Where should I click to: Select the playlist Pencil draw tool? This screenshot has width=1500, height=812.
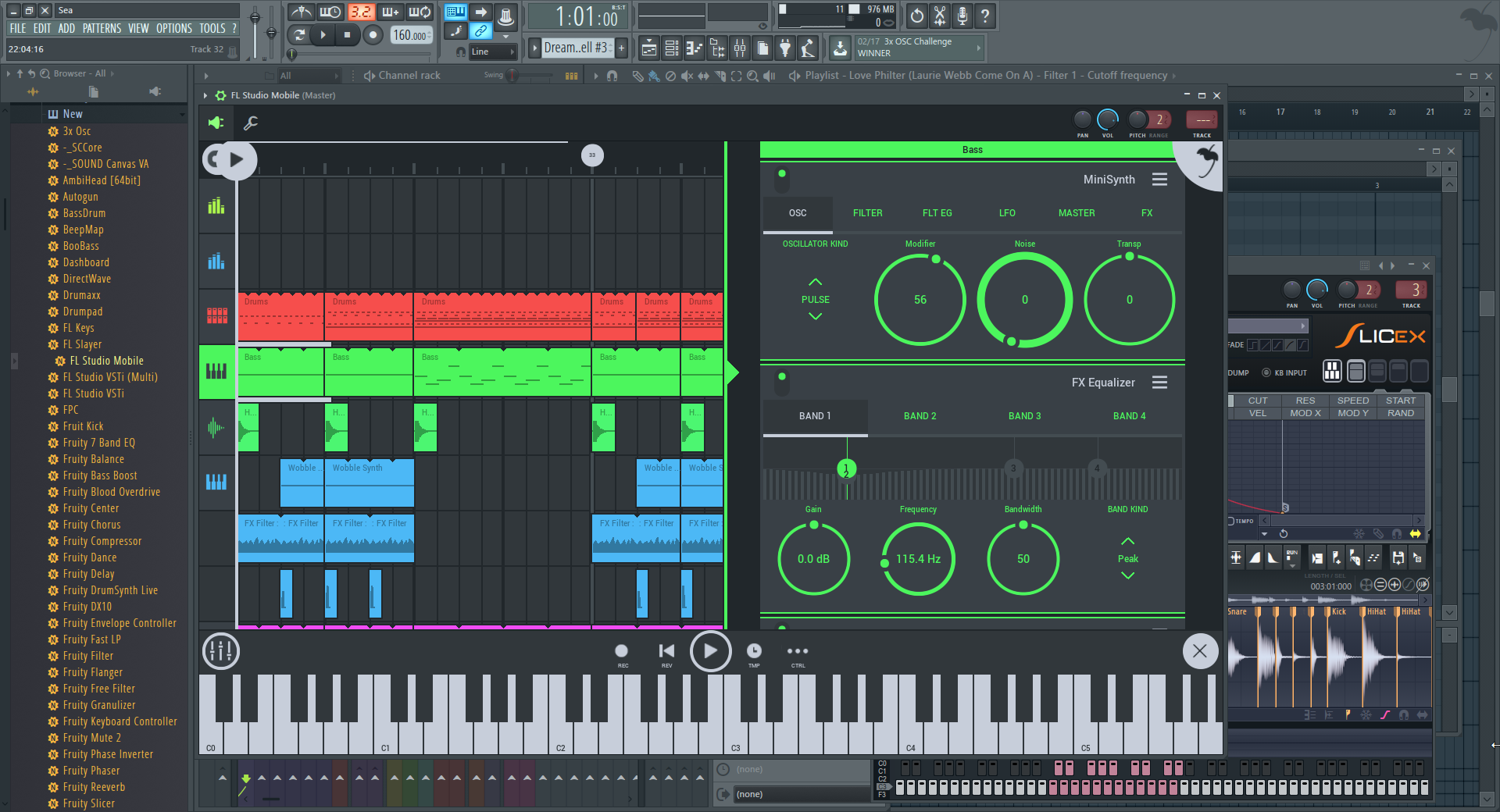coord(637,76)
